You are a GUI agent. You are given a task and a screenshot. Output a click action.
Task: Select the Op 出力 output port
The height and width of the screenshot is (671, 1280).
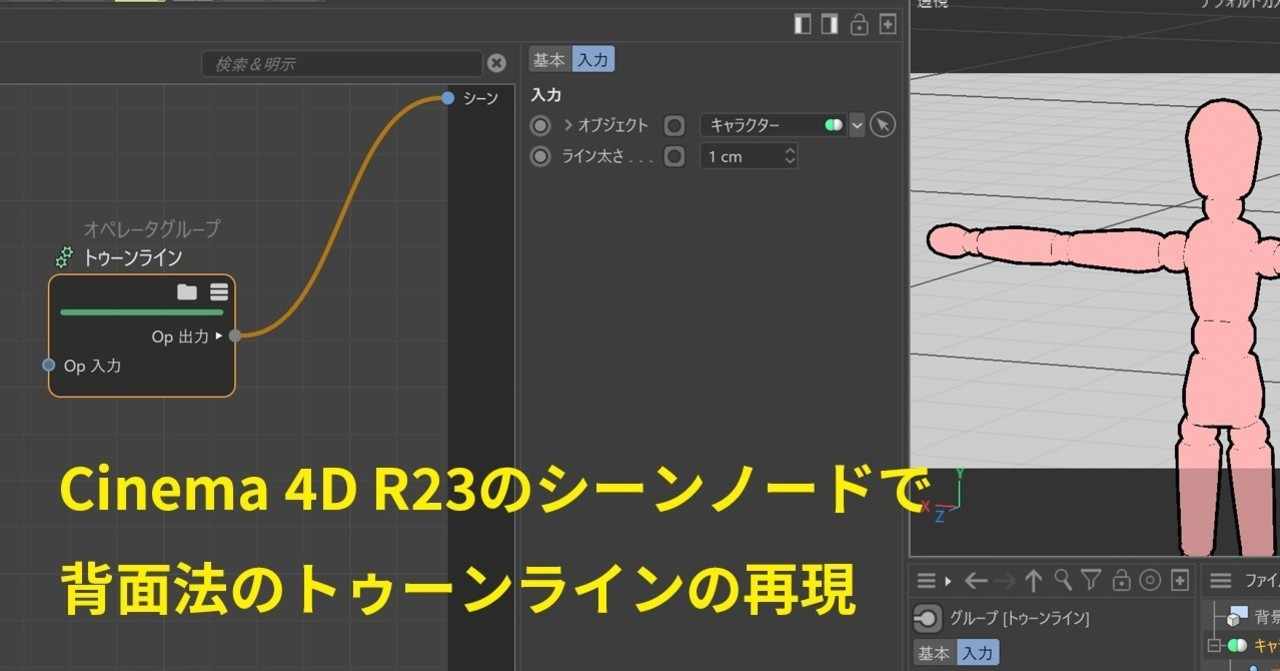tap(235, 336)
